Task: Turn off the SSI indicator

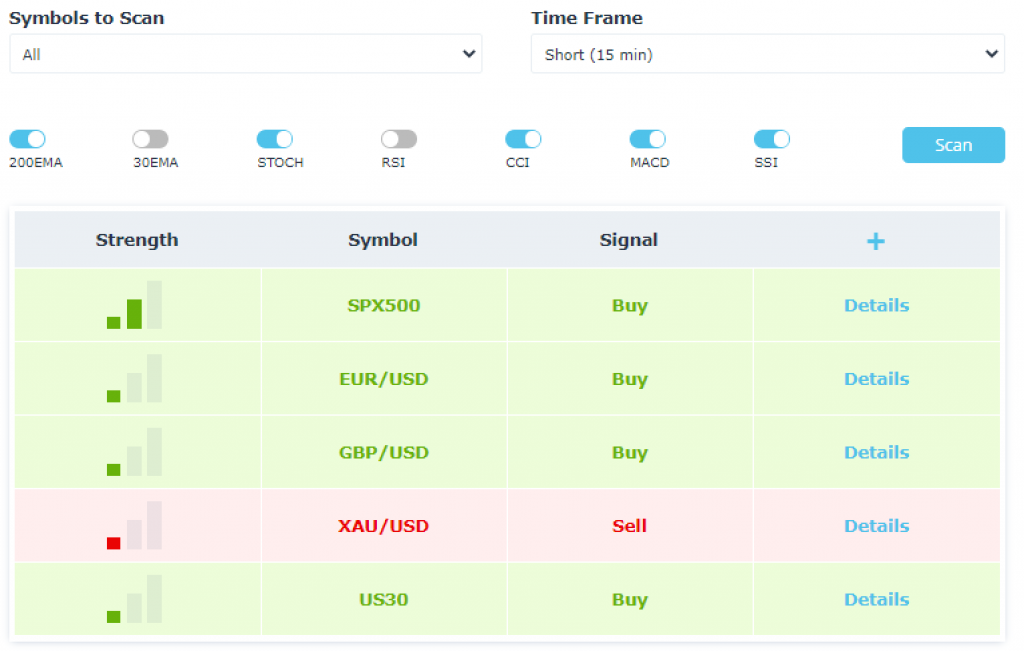Action: point(770,139)
